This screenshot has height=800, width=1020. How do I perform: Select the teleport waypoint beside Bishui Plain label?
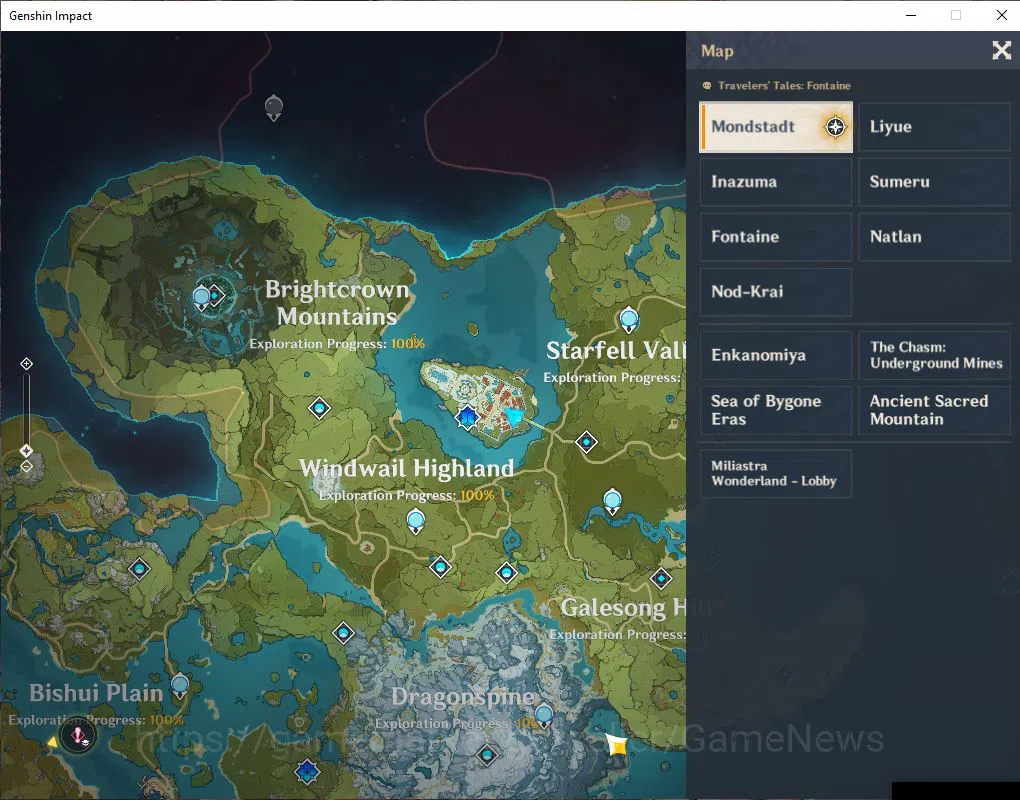pyautogui.click(x=180, y=686)
